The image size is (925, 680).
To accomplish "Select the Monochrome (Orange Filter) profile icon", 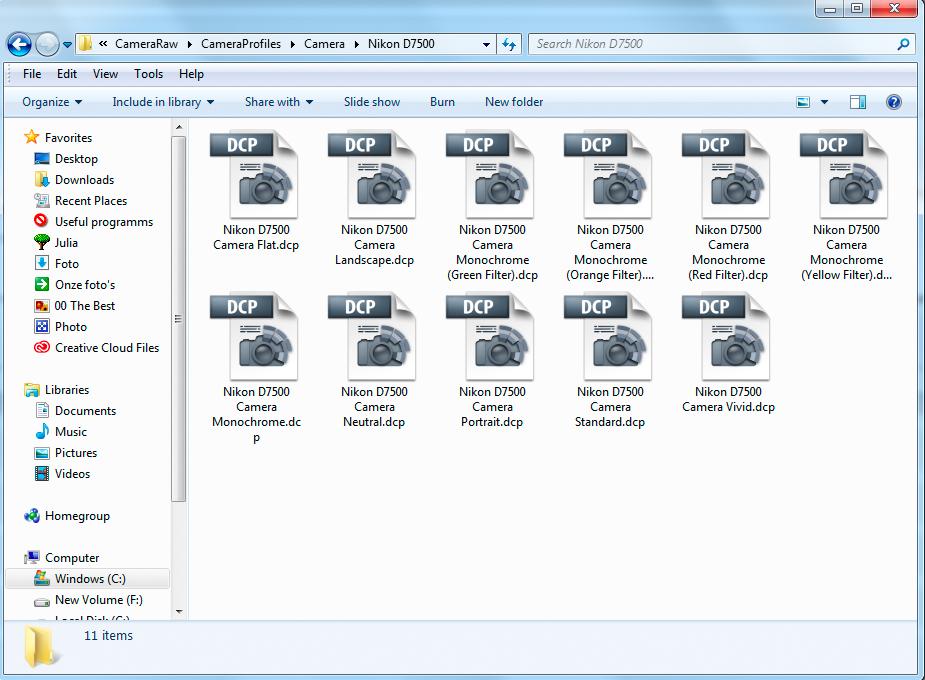I will tap(608, 175).
